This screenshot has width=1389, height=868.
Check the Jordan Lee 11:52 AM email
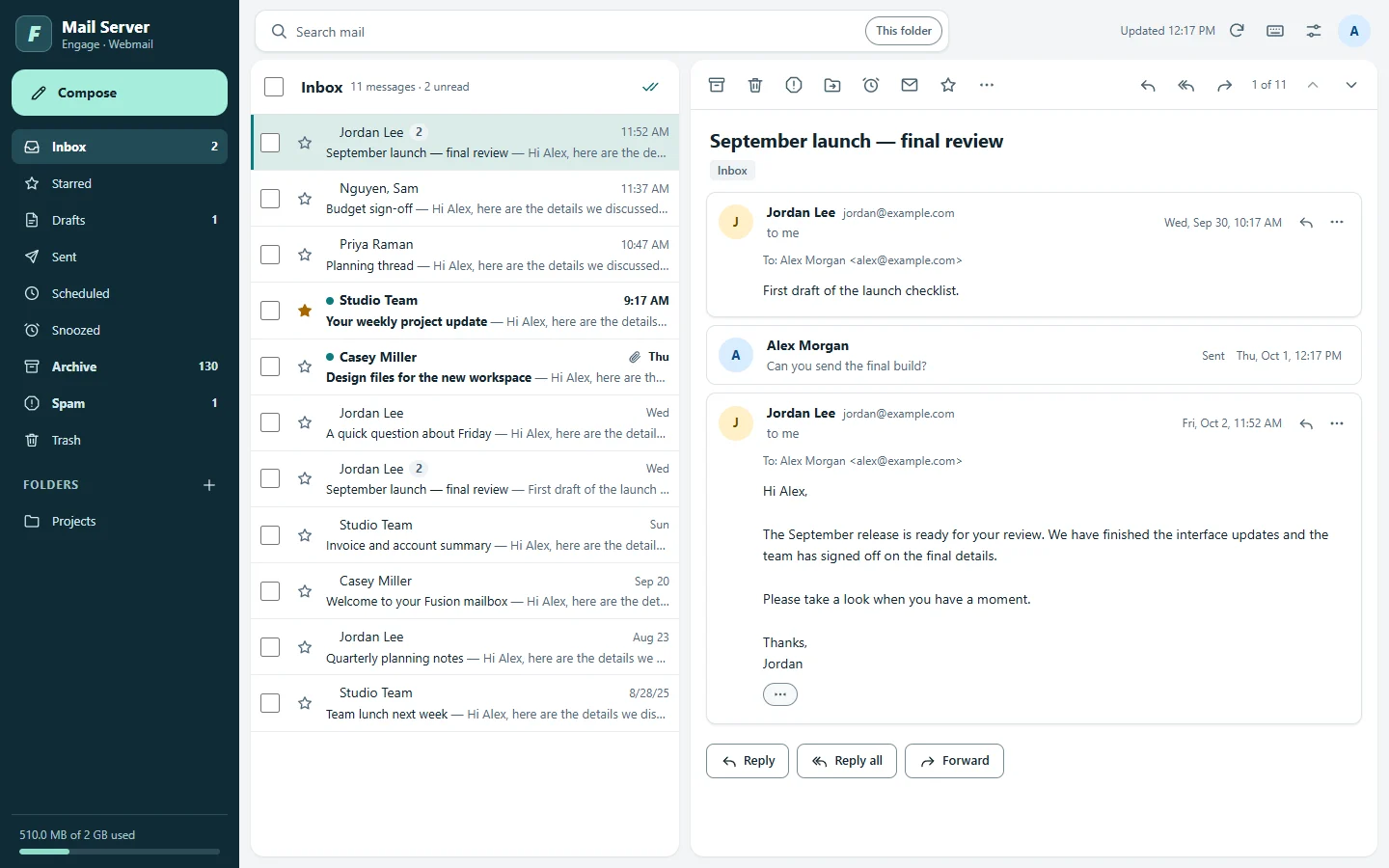tap(270, 143)
